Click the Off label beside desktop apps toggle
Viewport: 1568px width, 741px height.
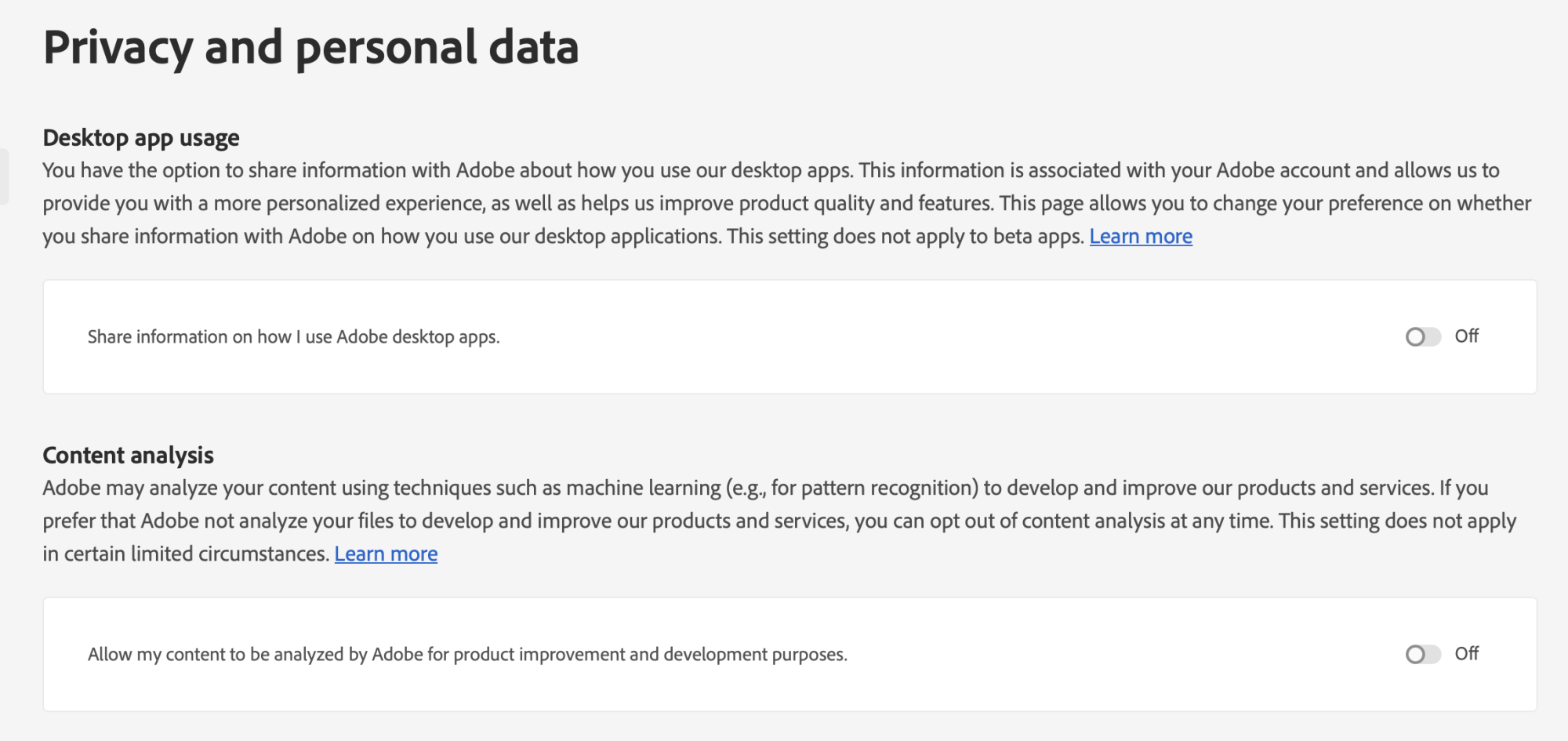(x=1467, y=336)
